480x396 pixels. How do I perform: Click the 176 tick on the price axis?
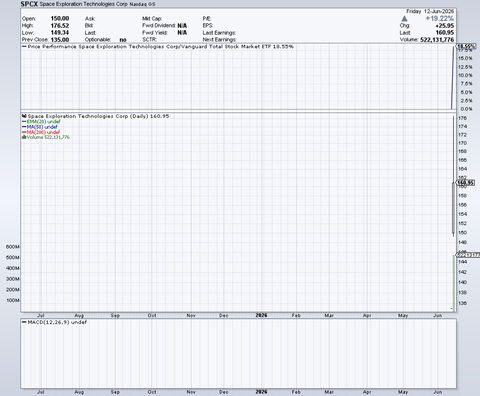462,118
